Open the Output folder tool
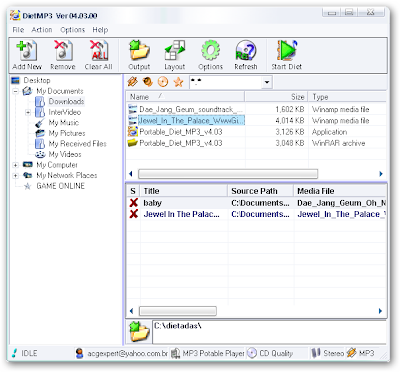 (139, 51)
